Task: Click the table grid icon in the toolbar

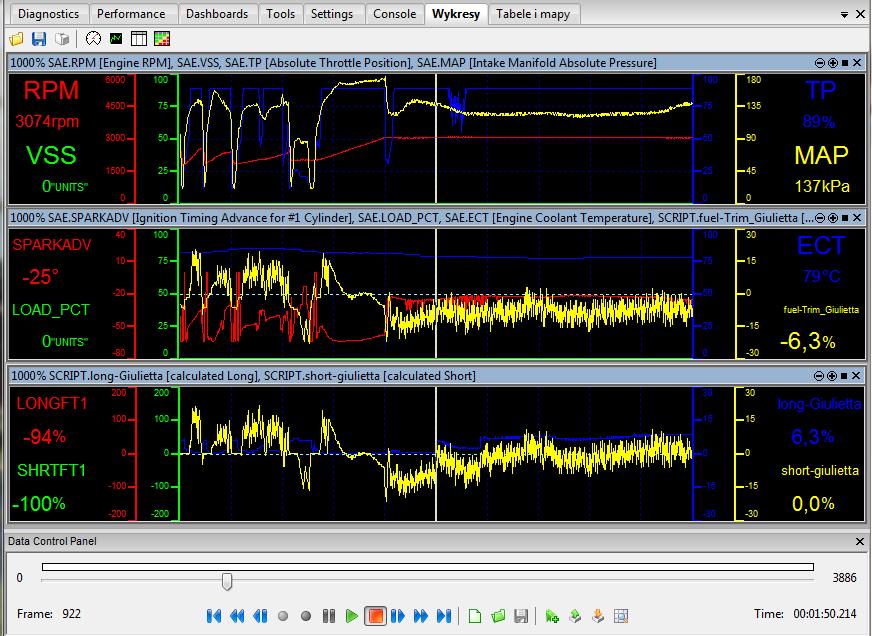Action: (x=138, y=39)
